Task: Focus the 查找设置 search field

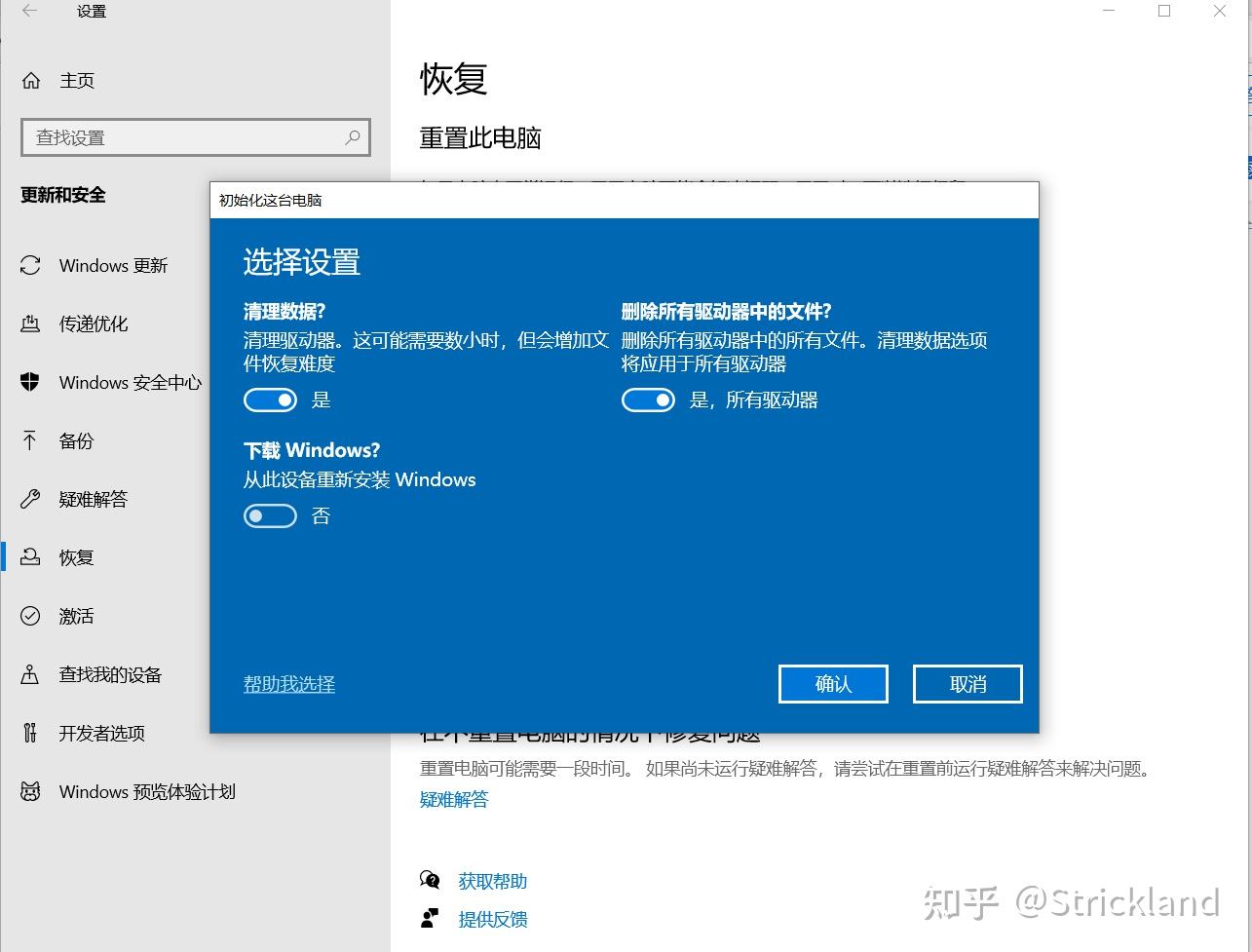Action: pos(196,137)
